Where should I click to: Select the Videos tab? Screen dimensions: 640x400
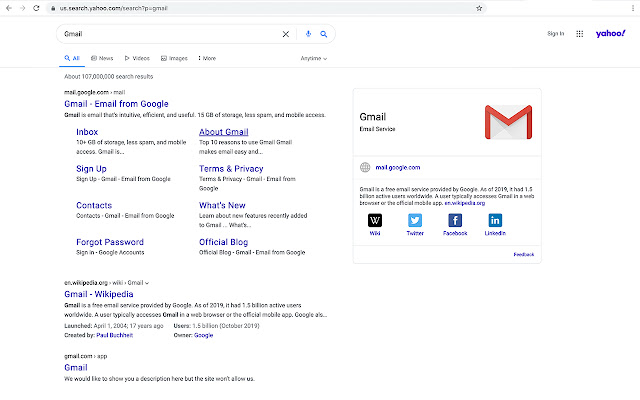click(137, 58)
